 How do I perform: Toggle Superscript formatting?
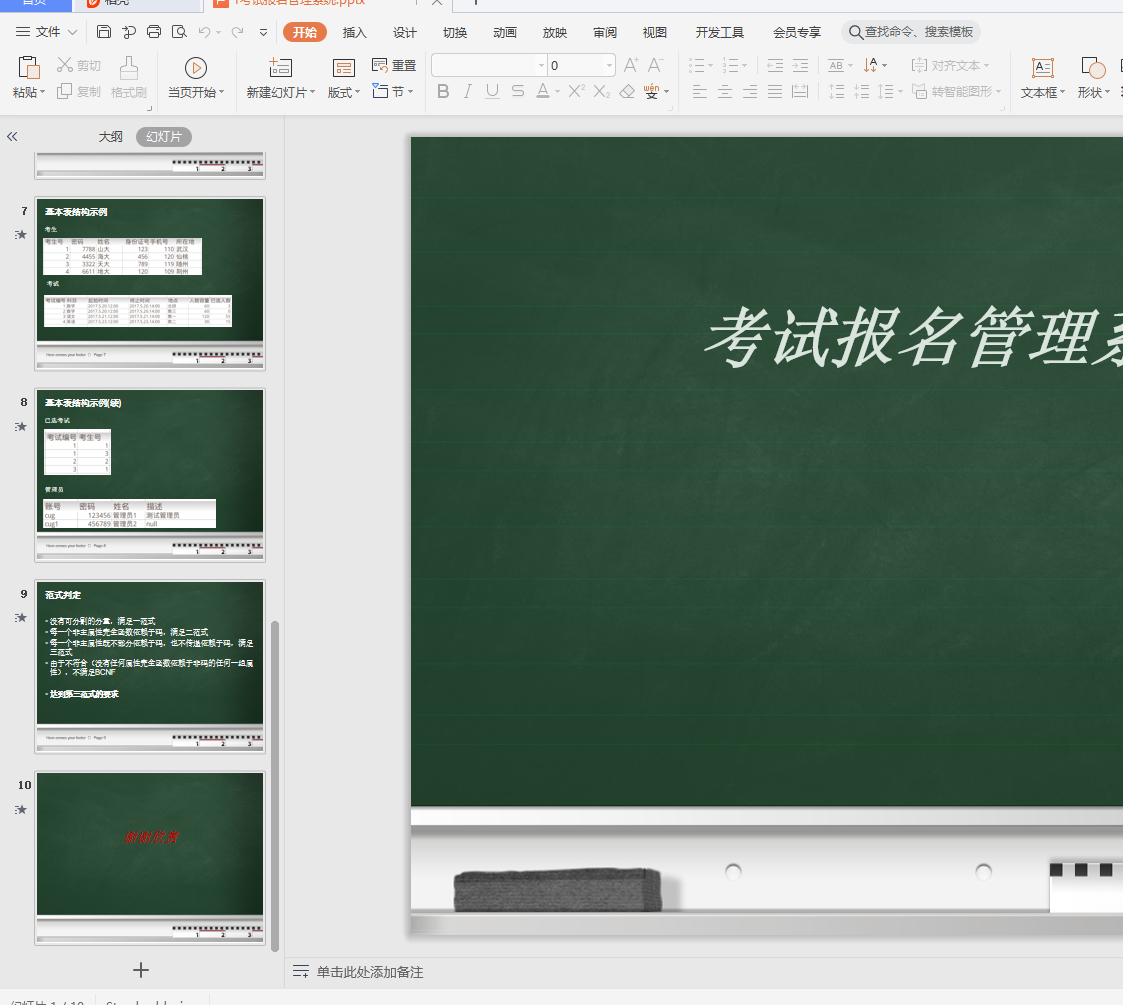pos(577,91)
